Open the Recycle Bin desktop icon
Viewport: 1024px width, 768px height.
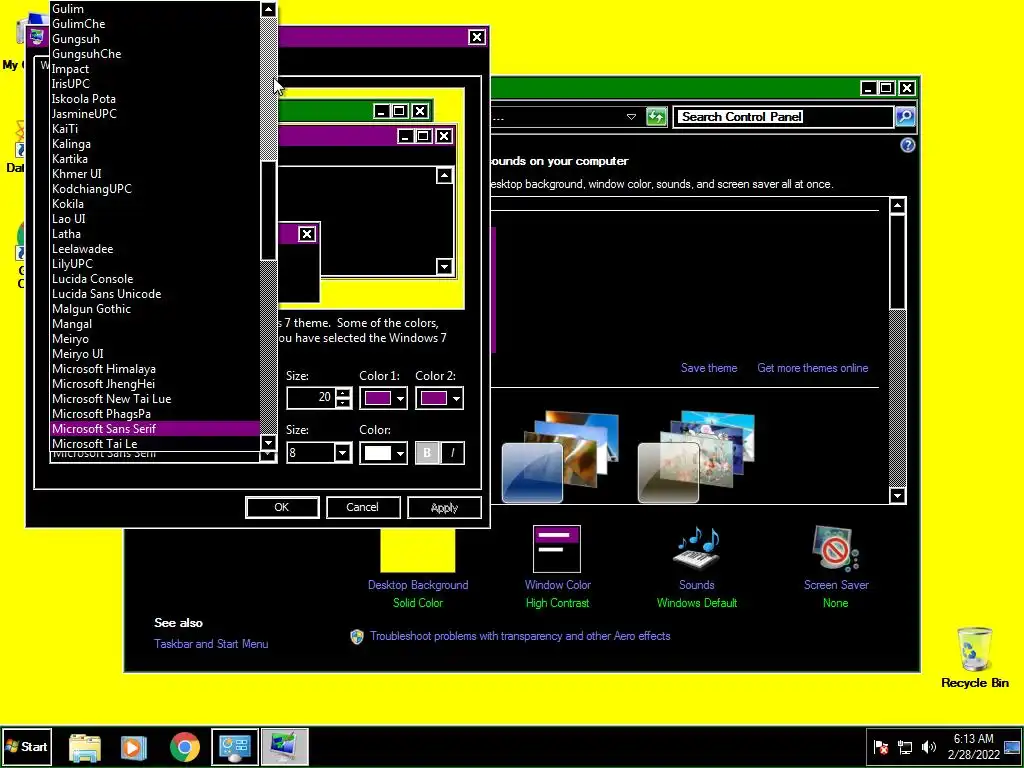[974, 657]
